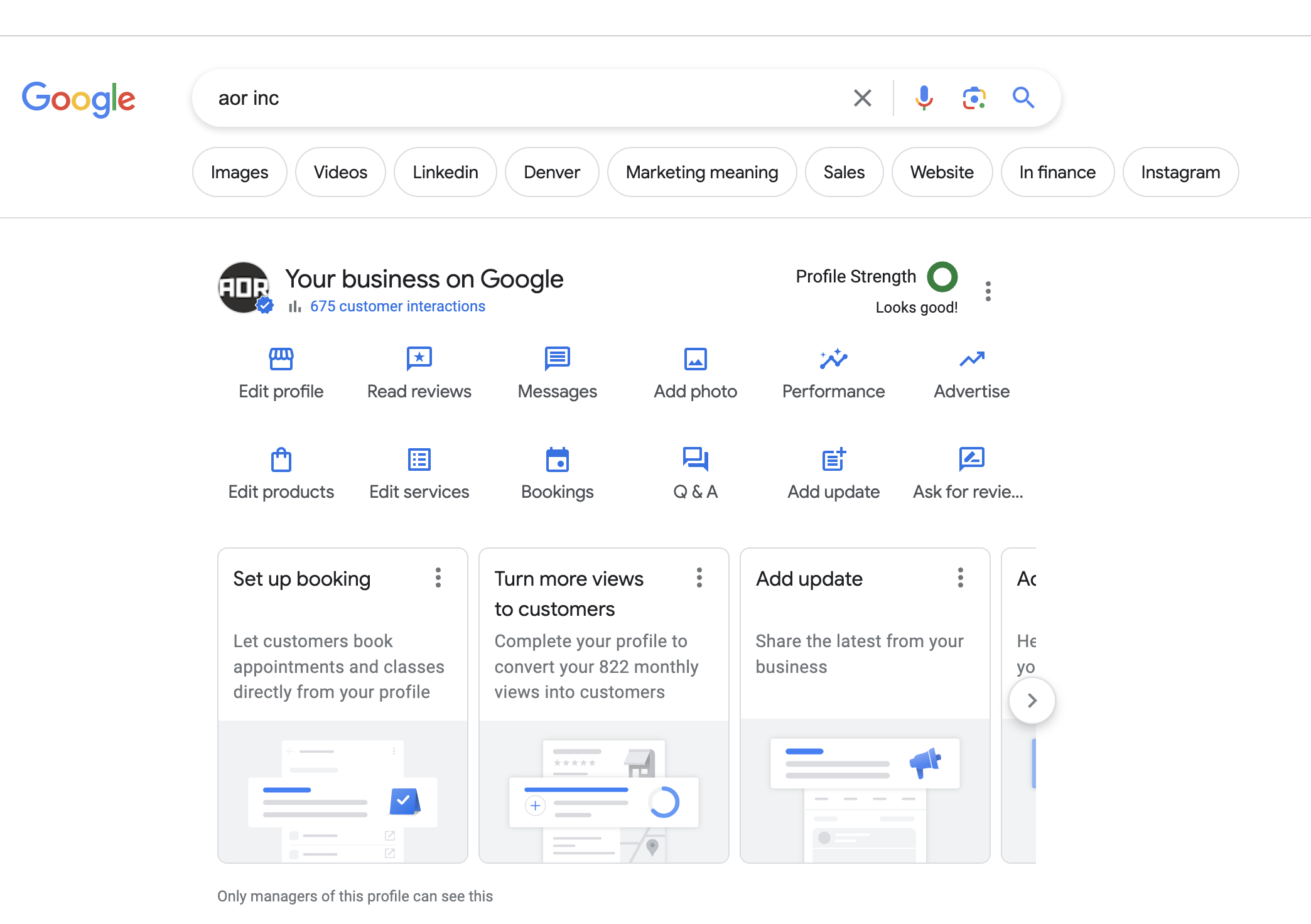Select the Instagram filter chip

(1180, 172)
